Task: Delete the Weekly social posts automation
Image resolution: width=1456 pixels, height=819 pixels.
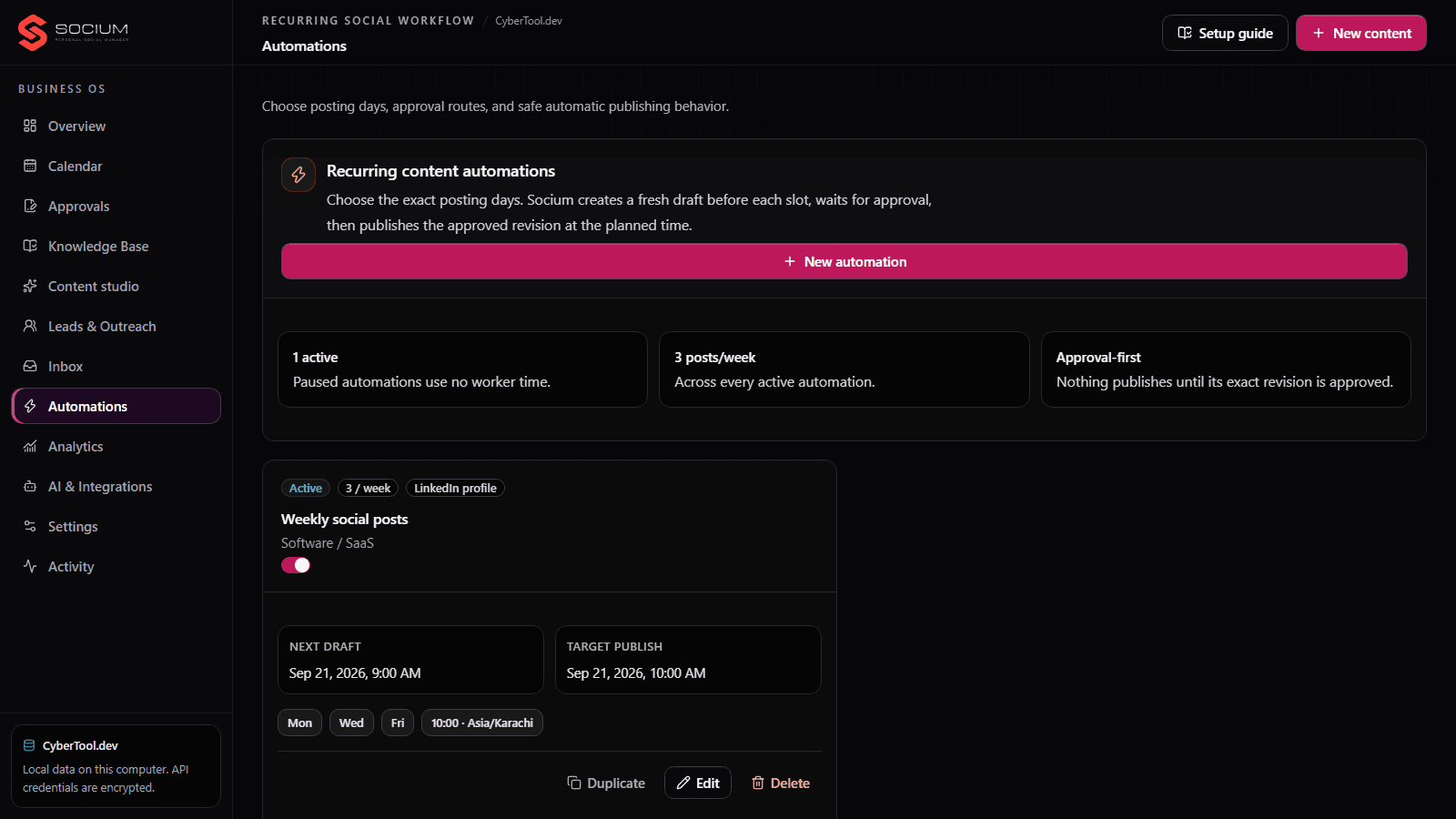Action: click(x=781, y=783)
